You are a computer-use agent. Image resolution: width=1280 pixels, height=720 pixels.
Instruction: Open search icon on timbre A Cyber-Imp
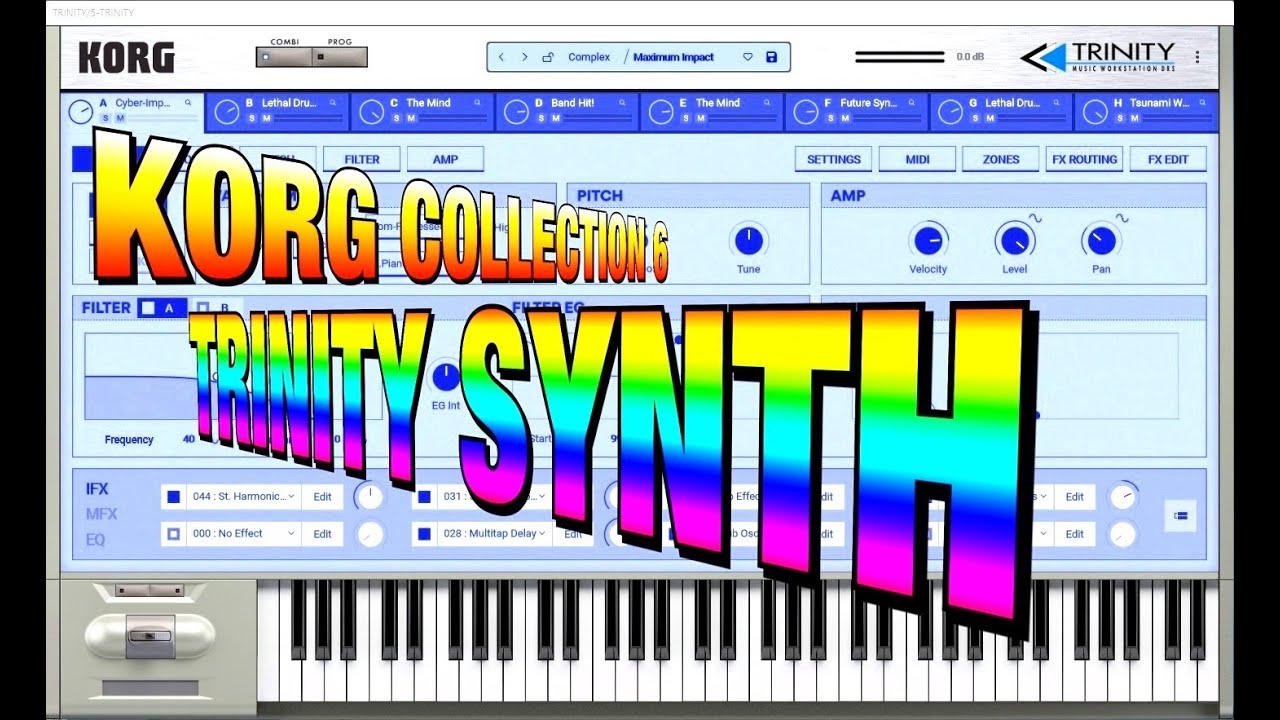(x=188, y=102)
